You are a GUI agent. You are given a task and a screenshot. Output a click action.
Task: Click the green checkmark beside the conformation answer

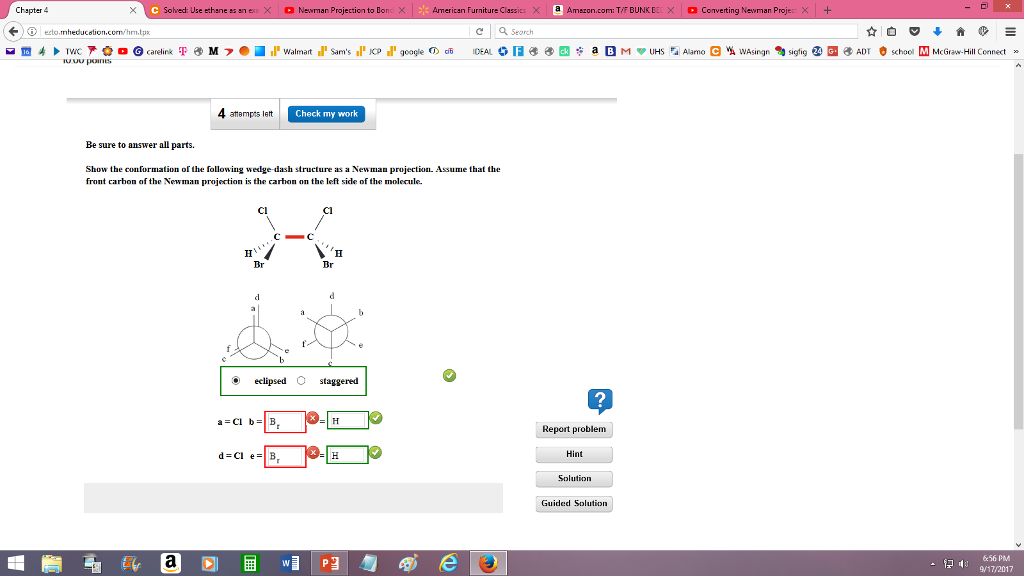[x=449, y=376]
